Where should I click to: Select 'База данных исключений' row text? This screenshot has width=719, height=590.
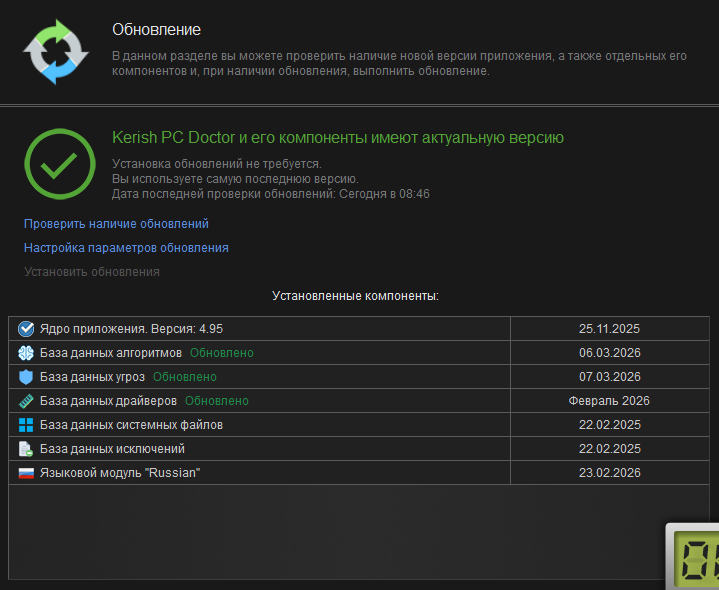[112, 449]
